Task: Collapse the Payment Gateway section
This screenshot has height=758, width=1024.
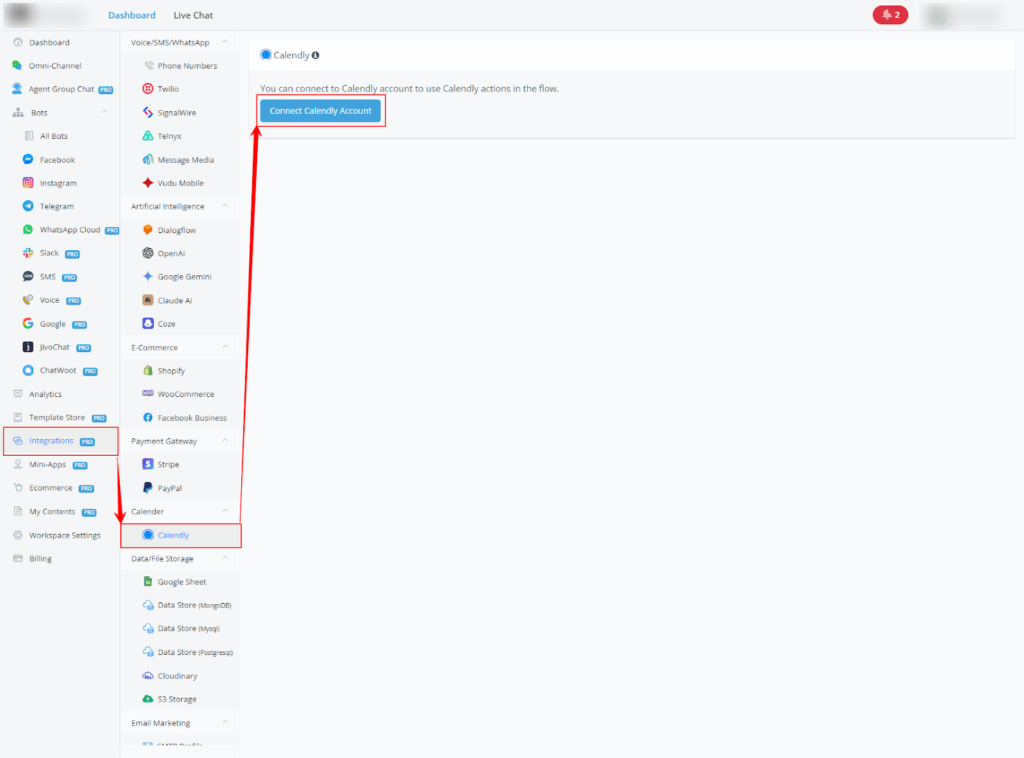Action: 224,441
